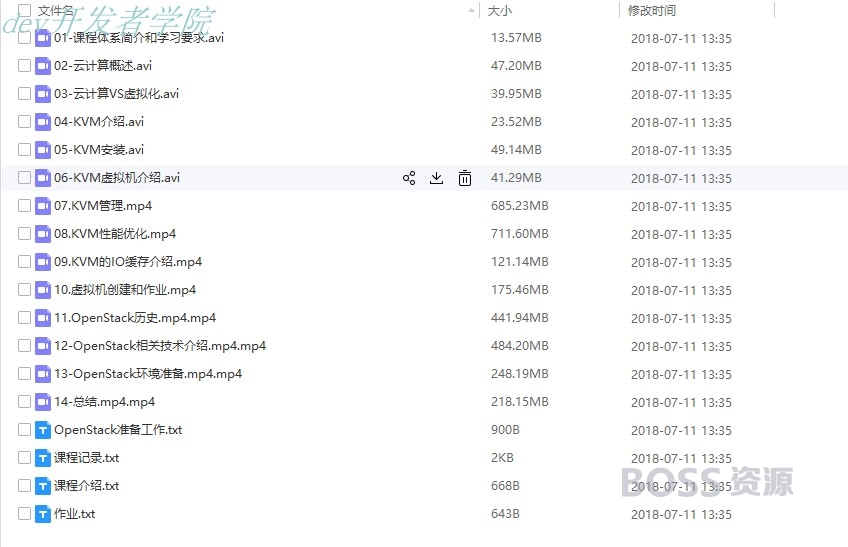This screenshot has width=848, height=547.
Task: Click the video icon of 11.OpenStack历史.mp4.mp4
Action: coord(43,318)
